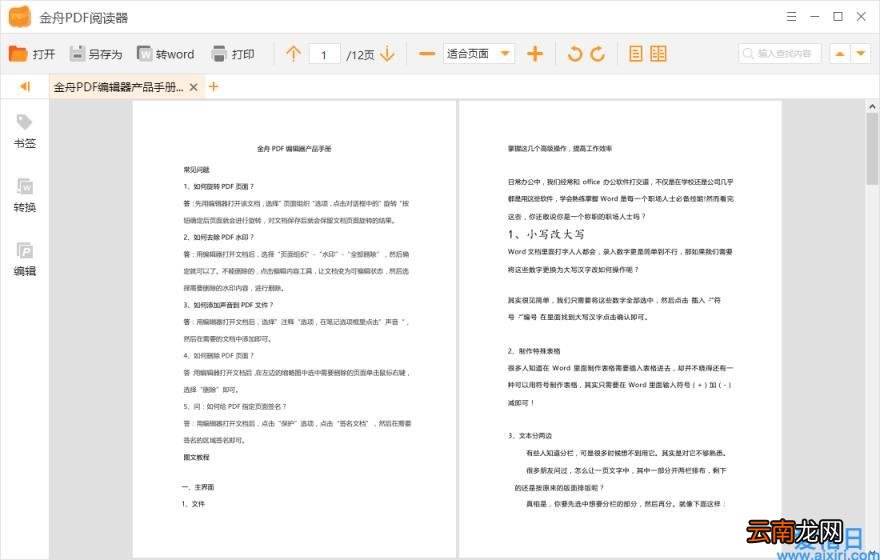Viewport: 880px width, 560px height.
Task: Click text 图文教程 on first page
Action: tap(196, 457)
